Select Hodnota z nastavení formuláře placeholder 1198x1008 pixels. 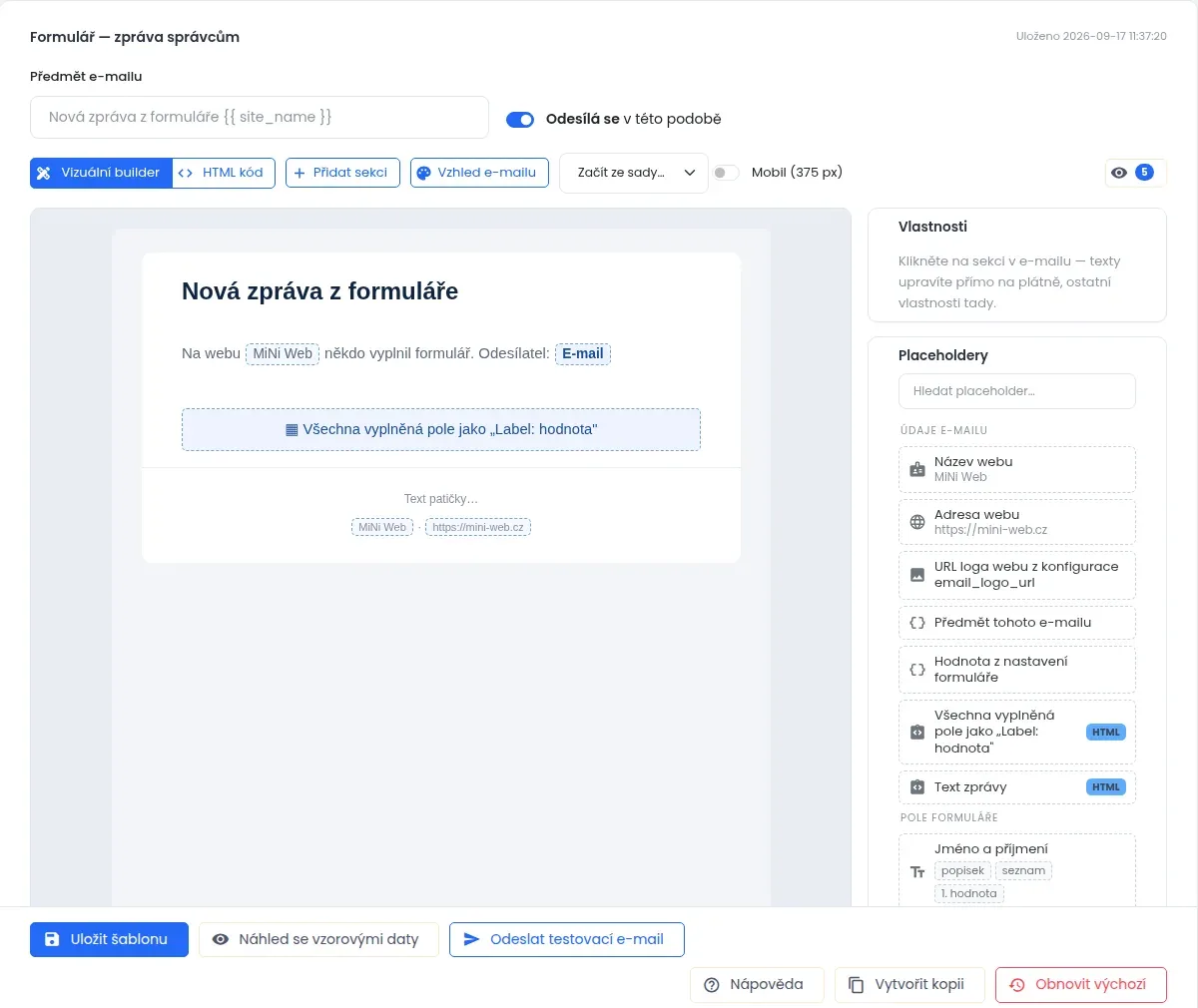[1017, 670]
